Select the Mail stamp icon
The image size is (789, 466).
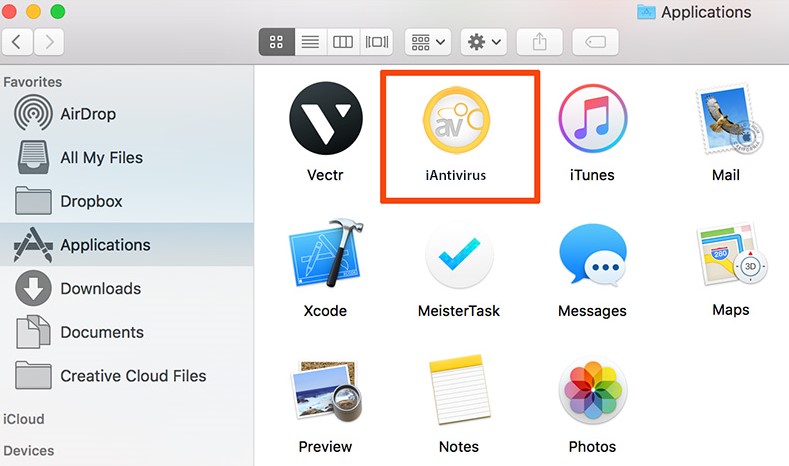[x=729, y=119]
